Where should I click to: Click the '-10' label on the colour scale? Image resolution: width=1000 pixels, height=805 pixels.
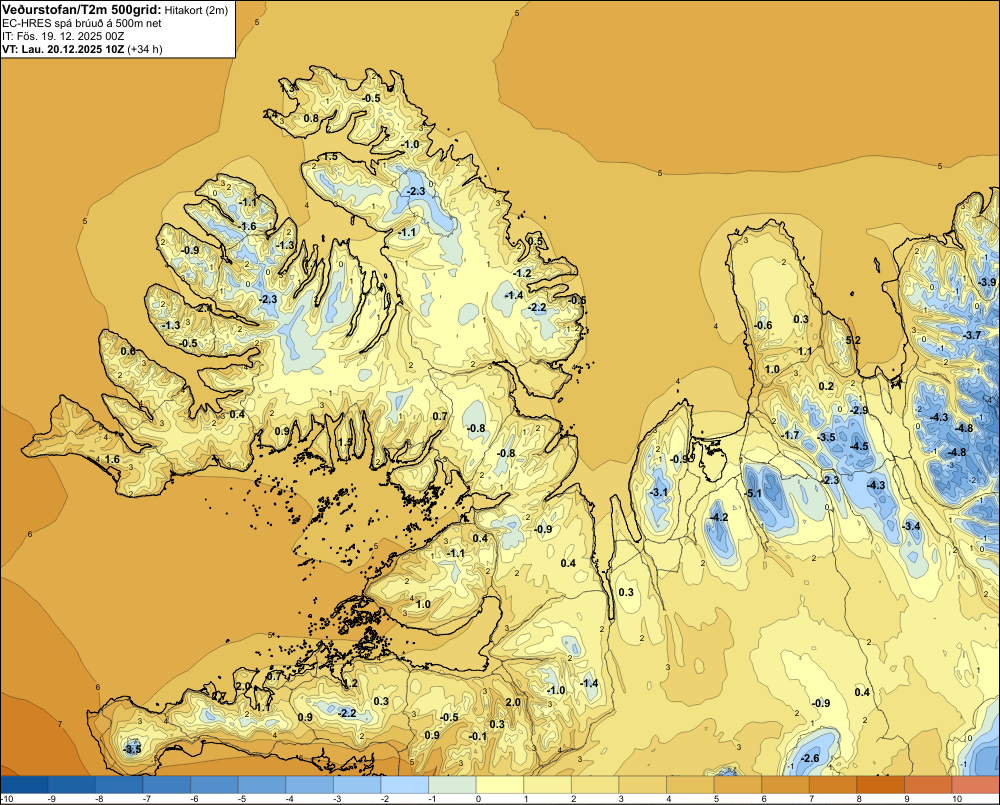tap(6, 799)
